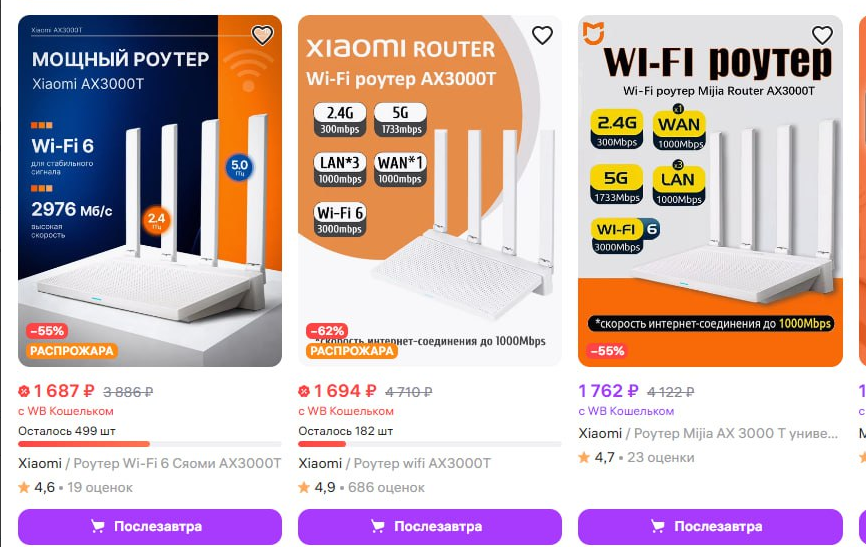
Task: Click the WB wallet icon beside 1 694 ₽
Action: point(304,392)
